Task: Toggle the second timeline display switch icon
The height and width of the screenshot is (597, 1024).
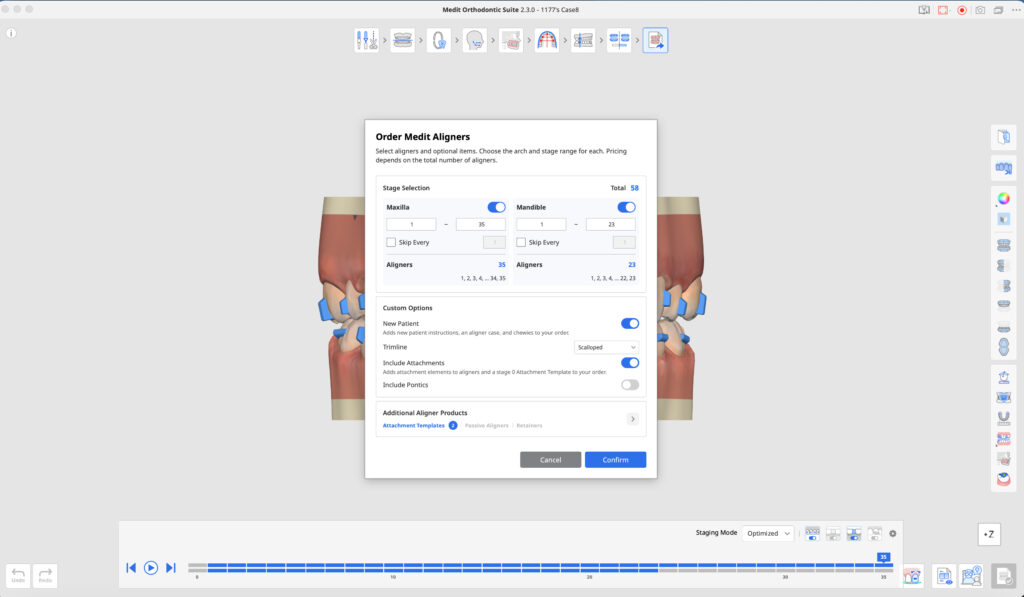Action: pyautogui.click(x=833, y=534)
